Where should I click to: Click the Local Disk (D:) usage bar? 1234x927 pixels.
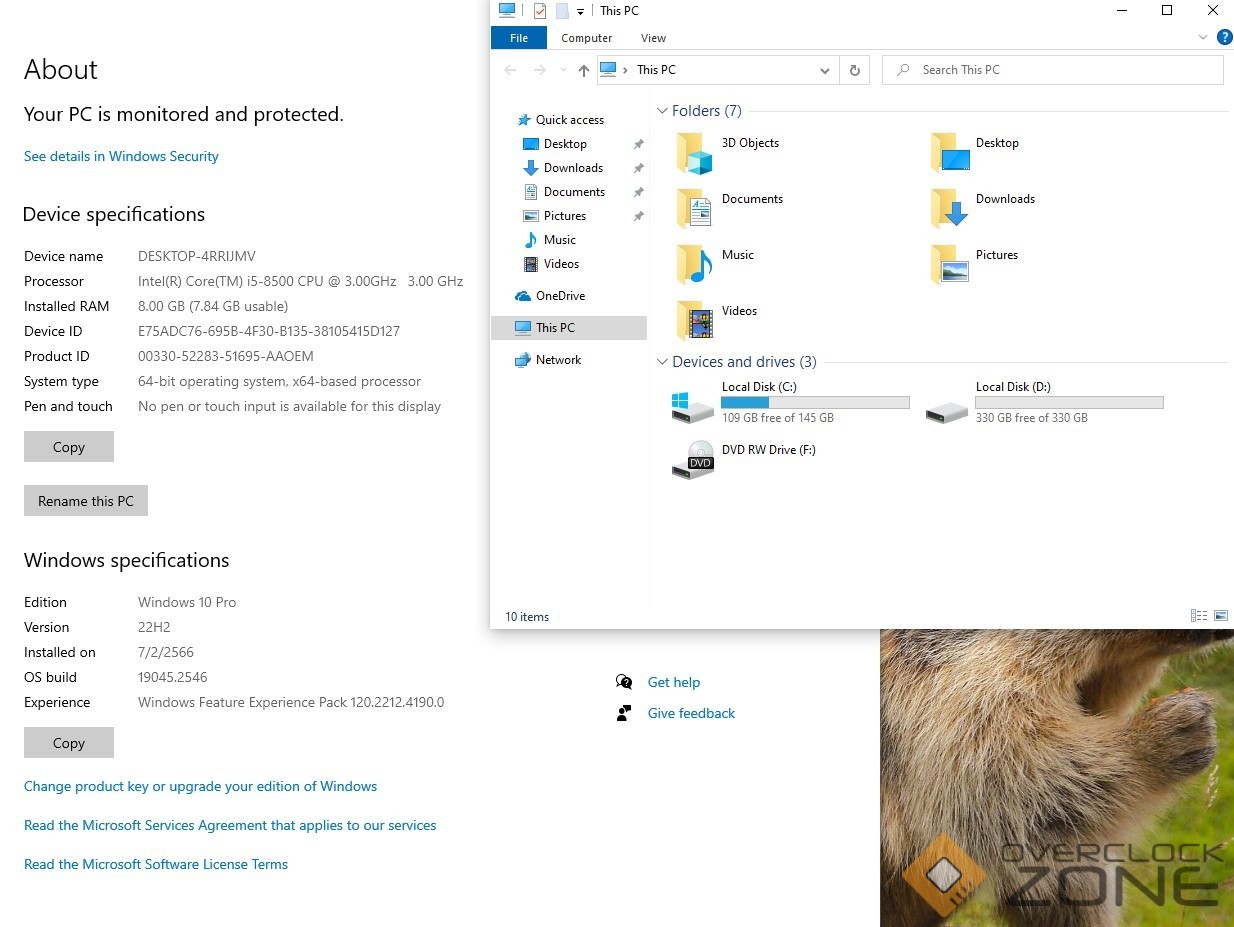coord(1070,403)
